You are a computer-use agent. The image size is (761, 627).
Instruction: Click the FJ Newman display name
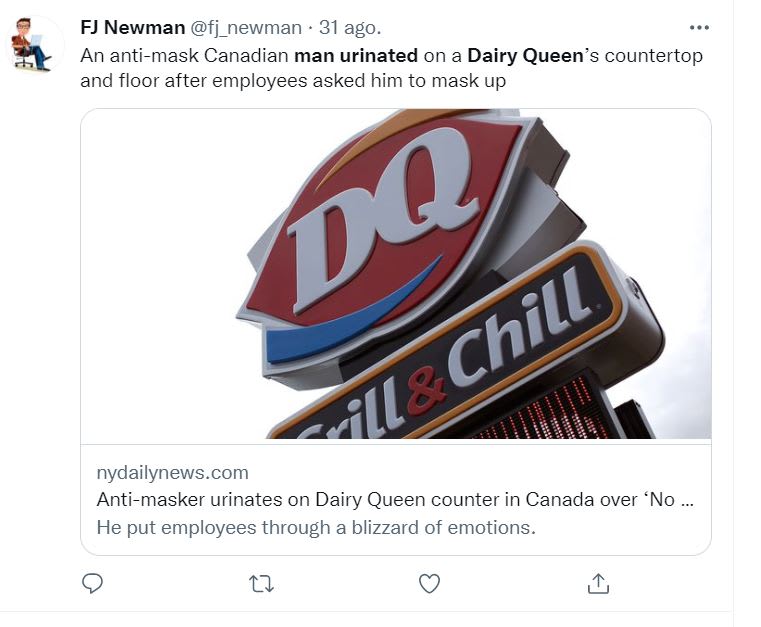(x=132, y=28)
